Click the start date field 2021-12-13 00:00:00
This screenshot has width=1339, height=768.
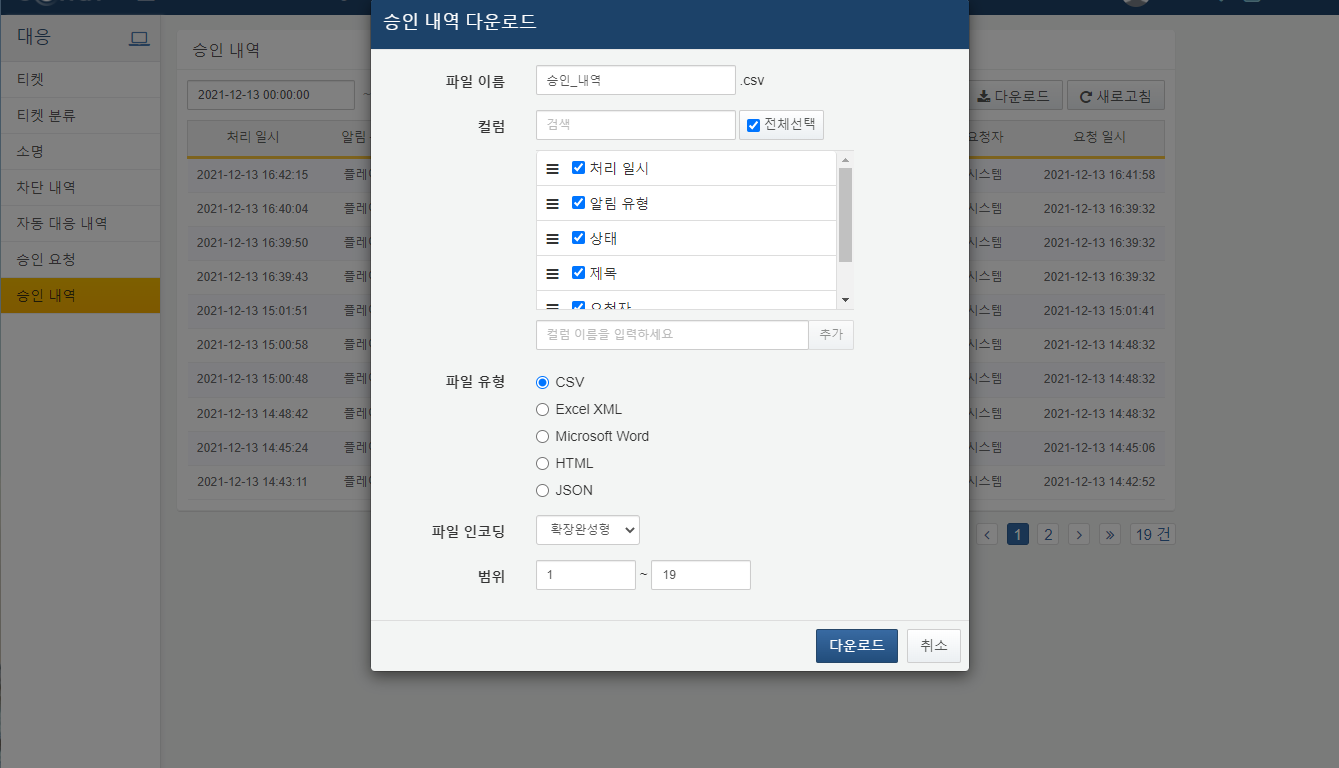pyautogui.click(x=271, y=95)
